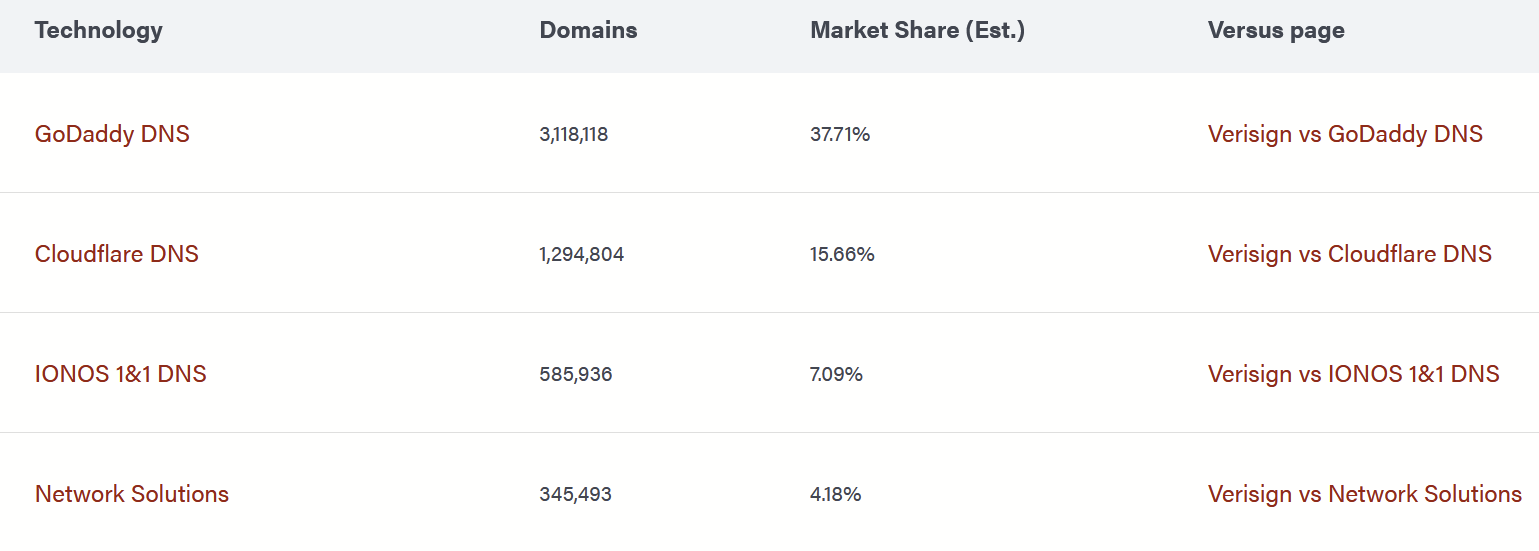Viewport: 1539px width, 551px height.
Task: Click the Market Share (Est.) column header
Action: point(917,30)
